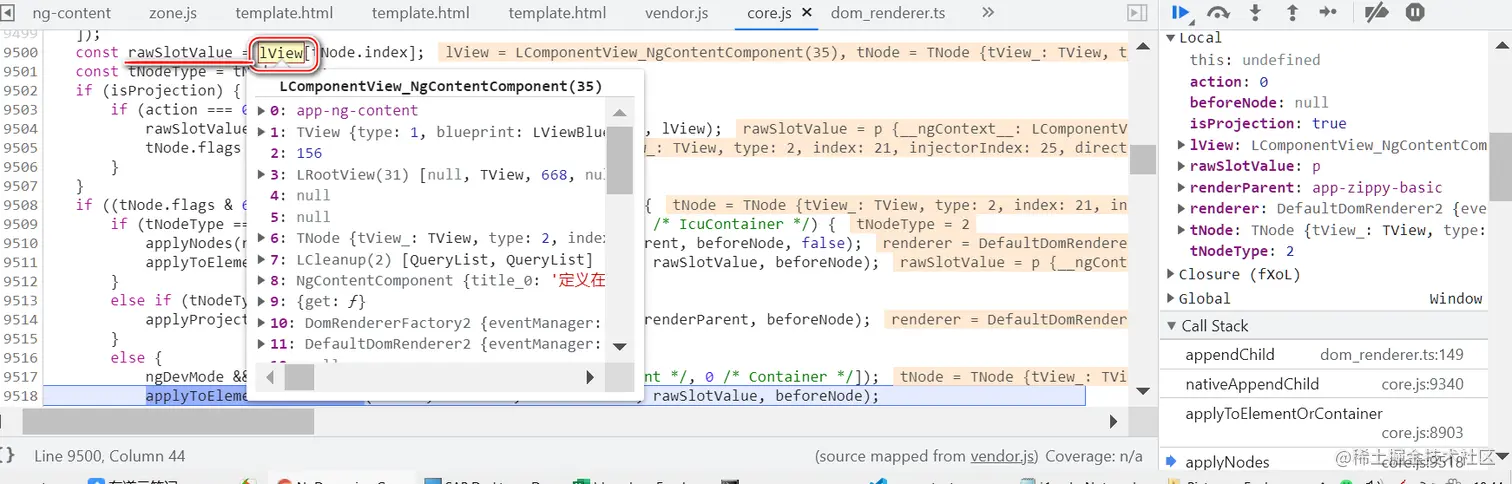1512x484 pixels.
Task: Expand the rawSlotValue variable
Action: coord(1183,167)
